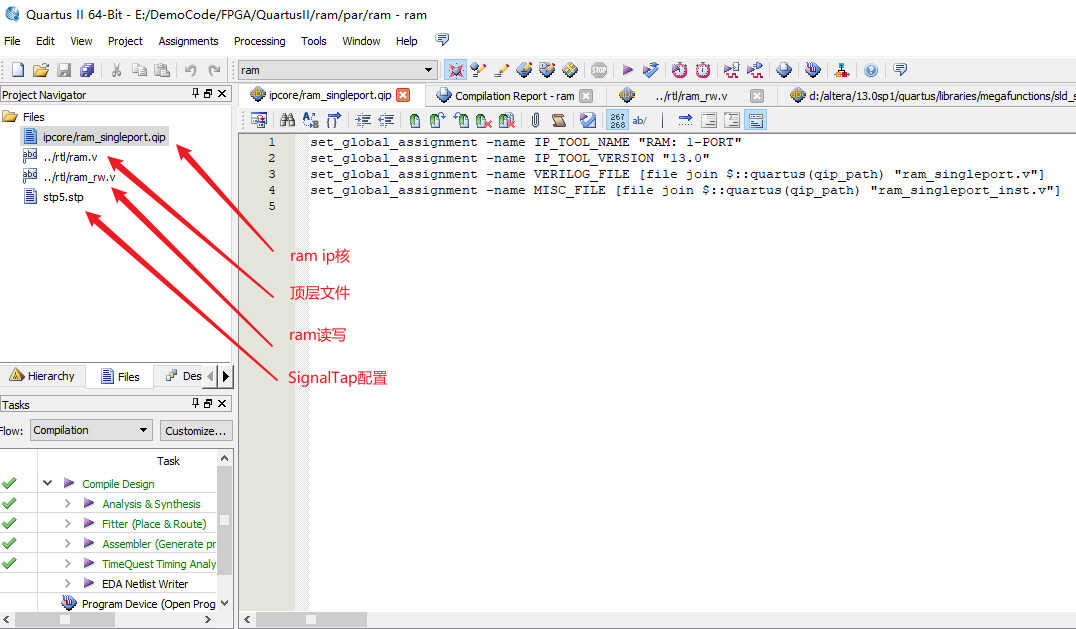Toggle whitespace characters display

[640, 121]
